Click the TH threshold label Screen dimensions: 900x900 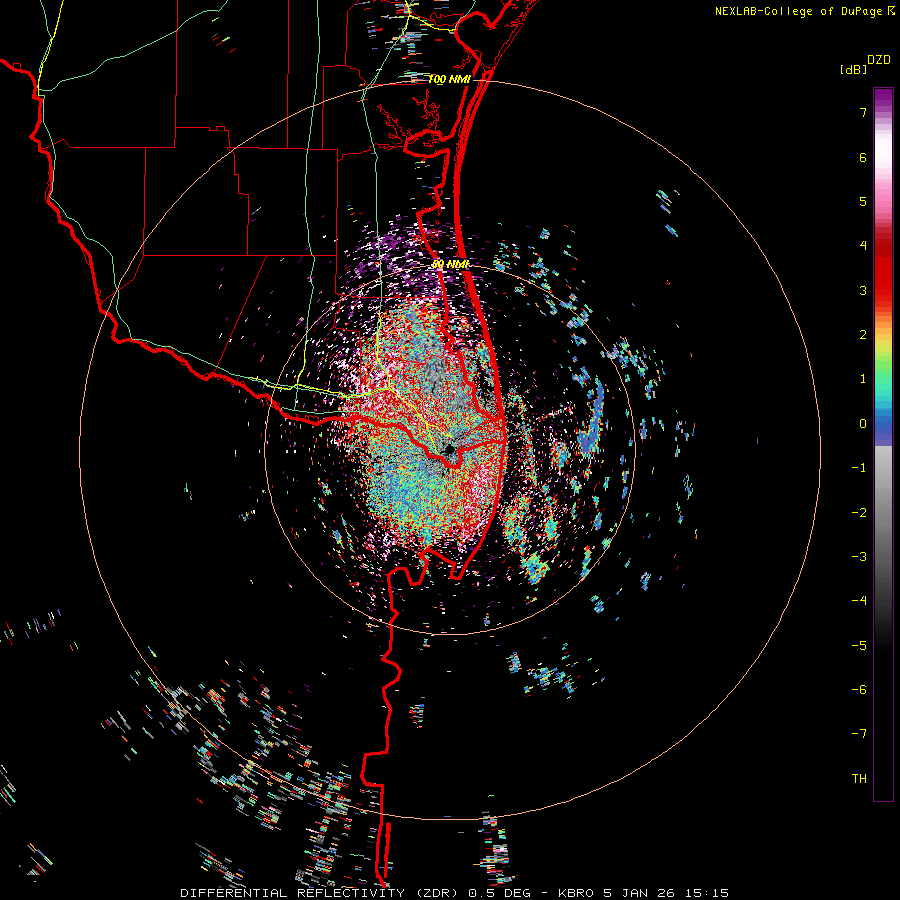859,779
